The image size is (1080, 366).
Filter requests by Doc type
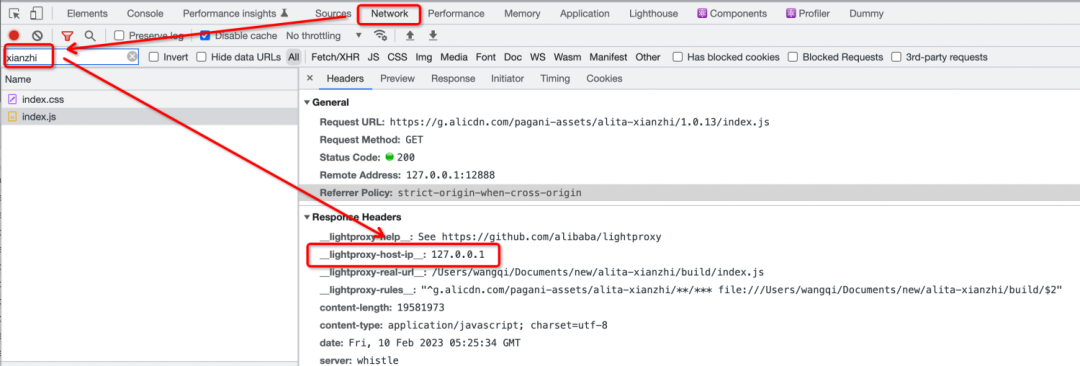click(x=513, y=57)
